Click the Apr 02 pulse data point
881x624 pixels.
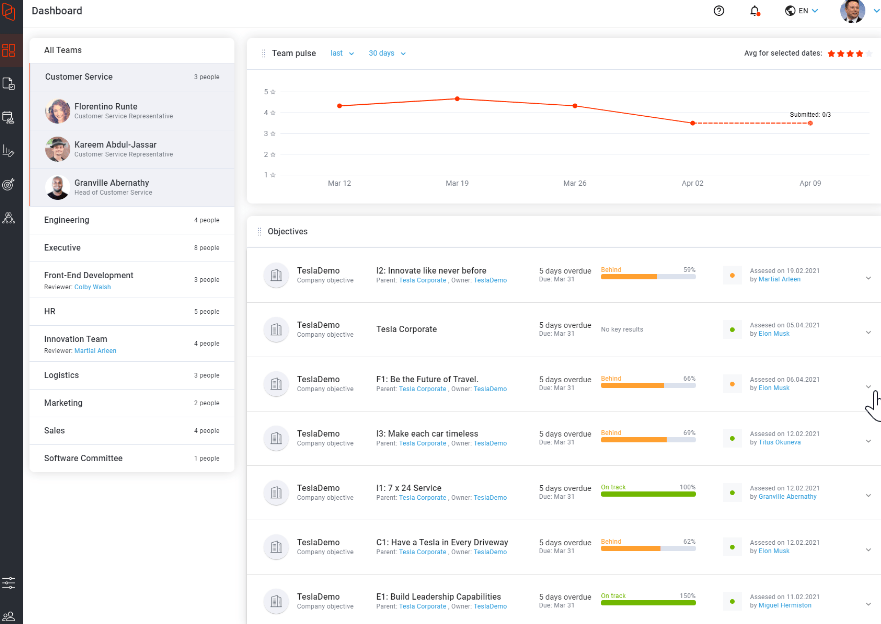pos(692,123)
